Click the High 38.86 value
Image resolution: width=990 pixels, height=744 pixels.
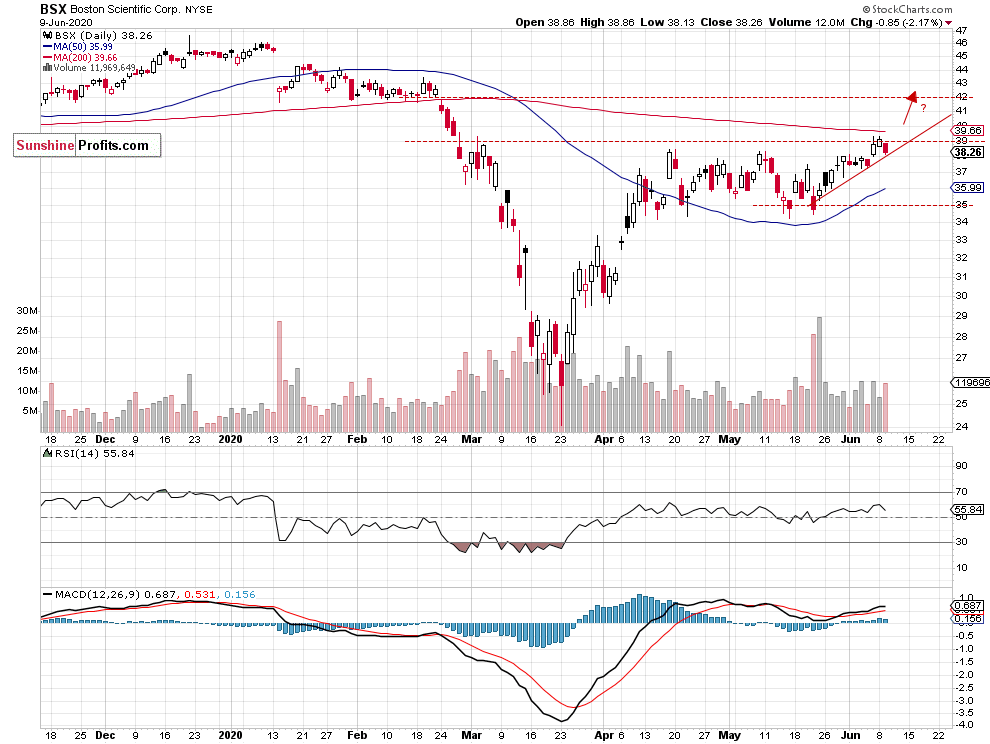pyautogui.click(x=607, y=22)
